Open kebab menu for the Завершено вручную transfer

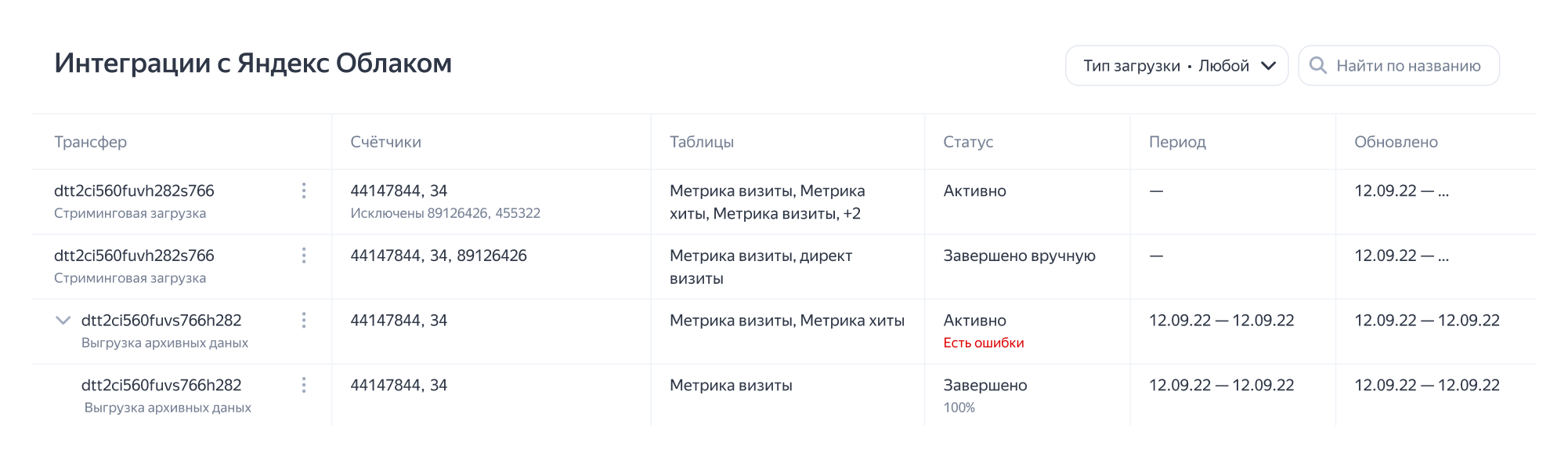(304, 256)
